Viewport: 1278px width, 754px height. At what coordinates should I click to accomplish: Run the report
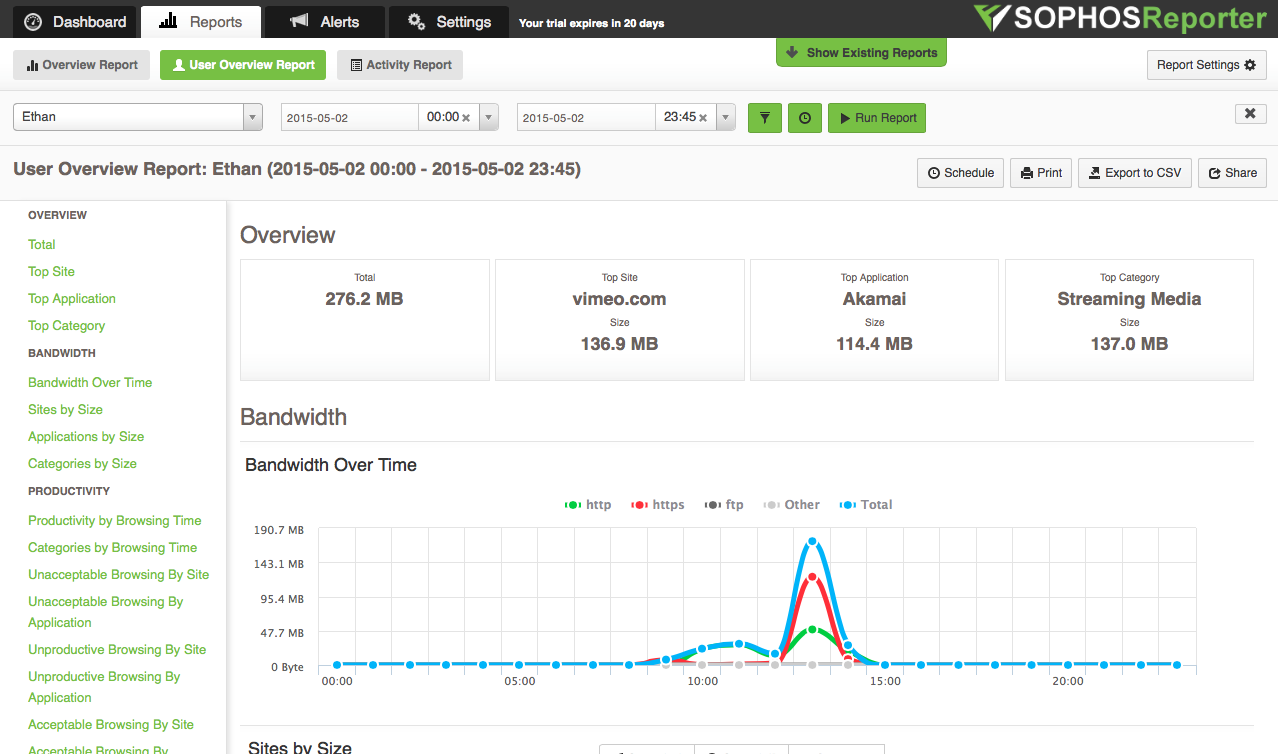pyautogui.click(x=877, y=118)
